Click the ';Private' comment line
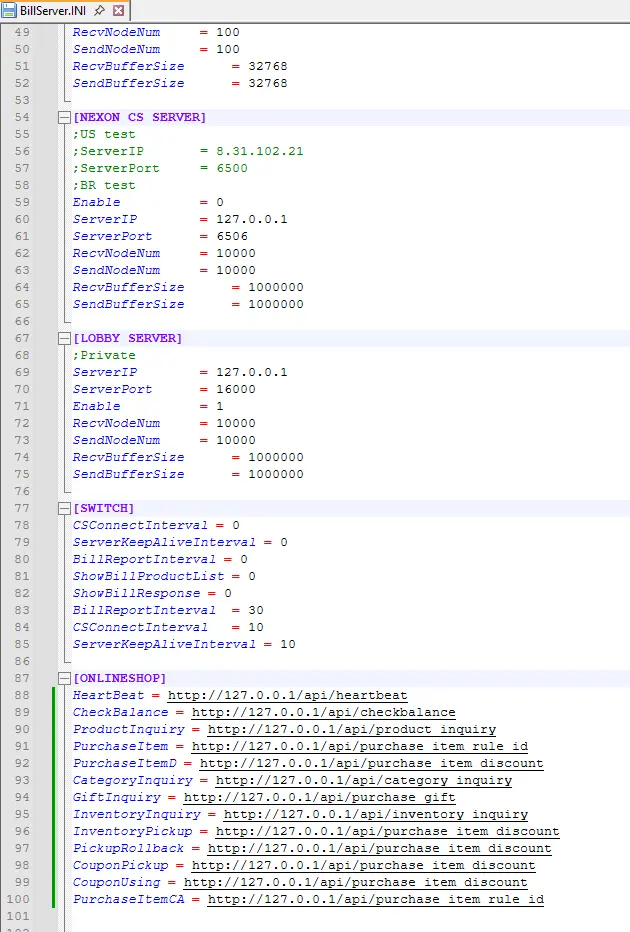Screen dimensions: 630x932 104,355
